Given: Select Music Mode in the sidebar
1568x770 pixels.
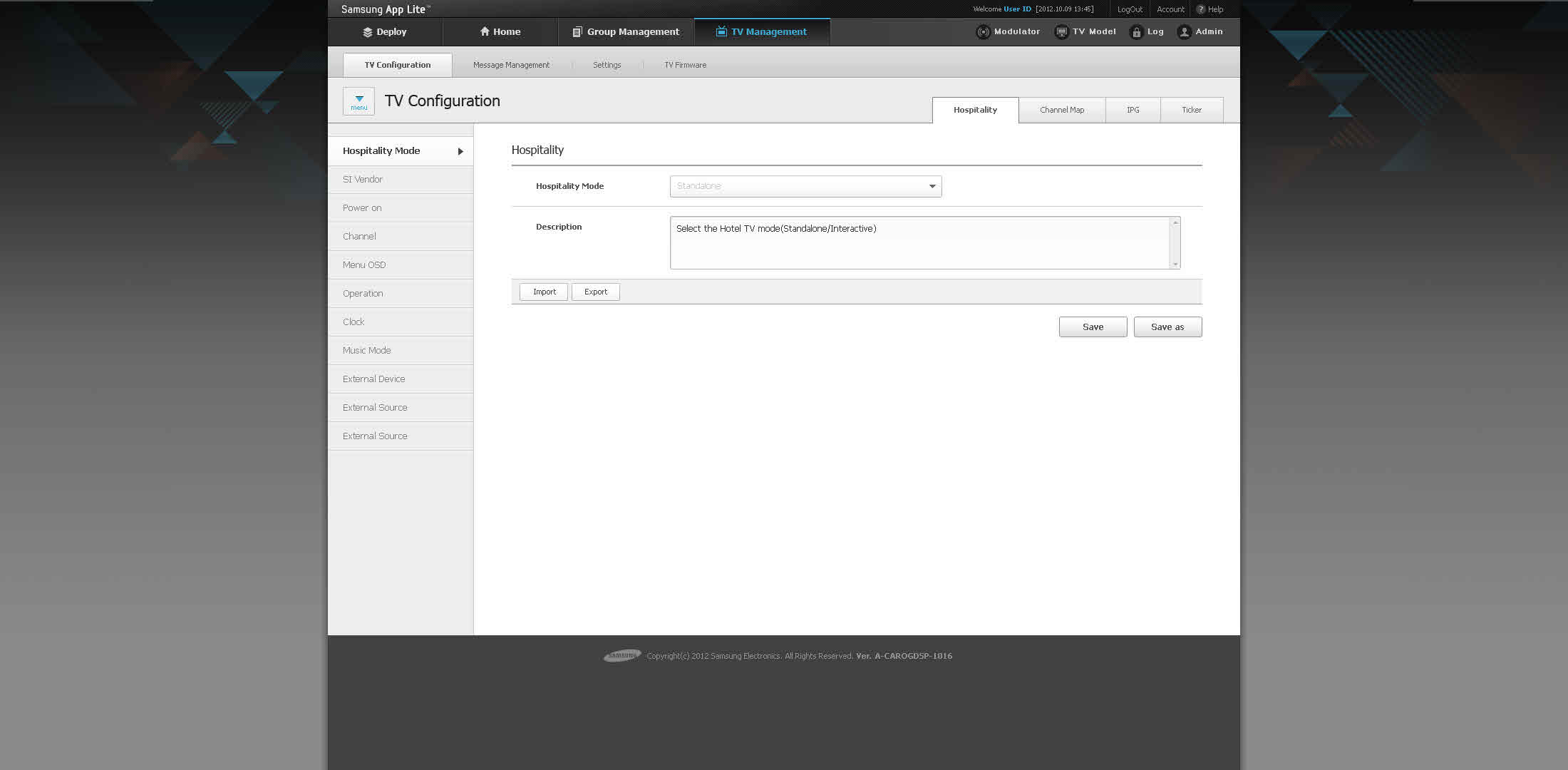Looking at the screenshot, I should (401, 351).
